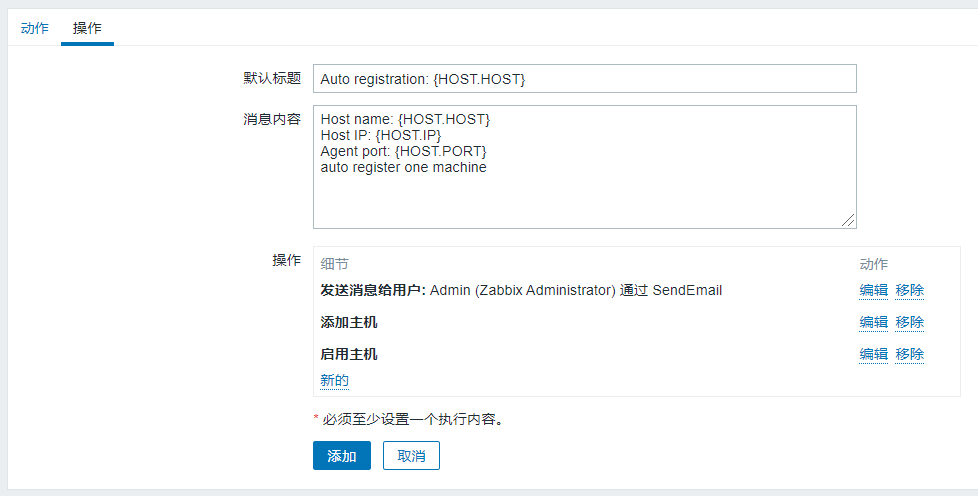
Task: Remove the send message to Admin operation
Action: point(909,290)
